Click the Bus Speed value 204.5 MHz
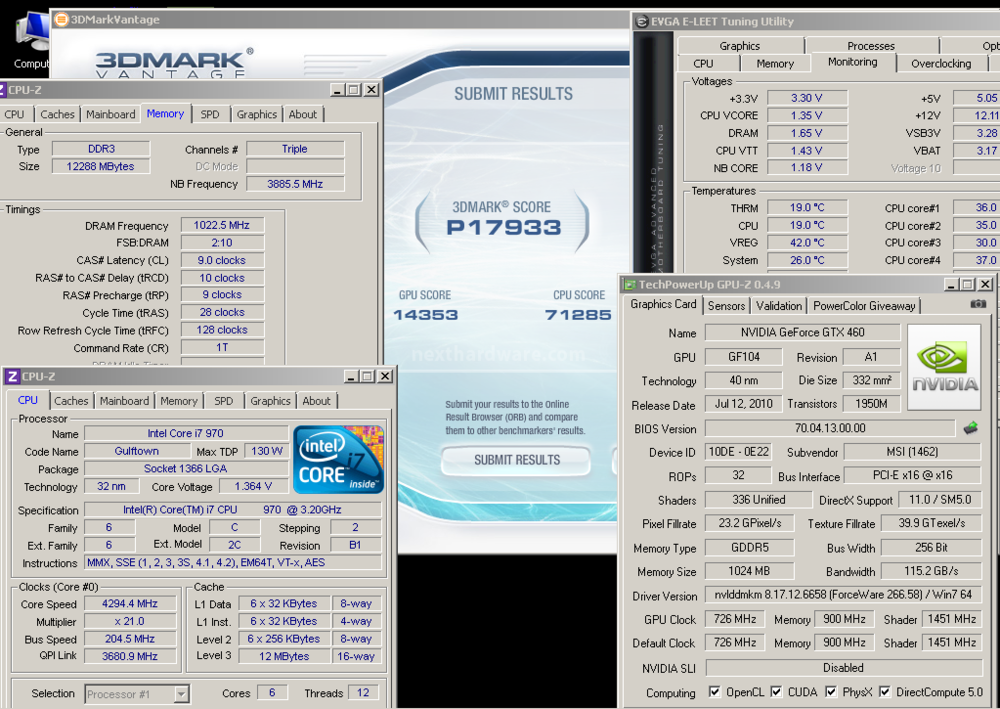 point(130,638)
